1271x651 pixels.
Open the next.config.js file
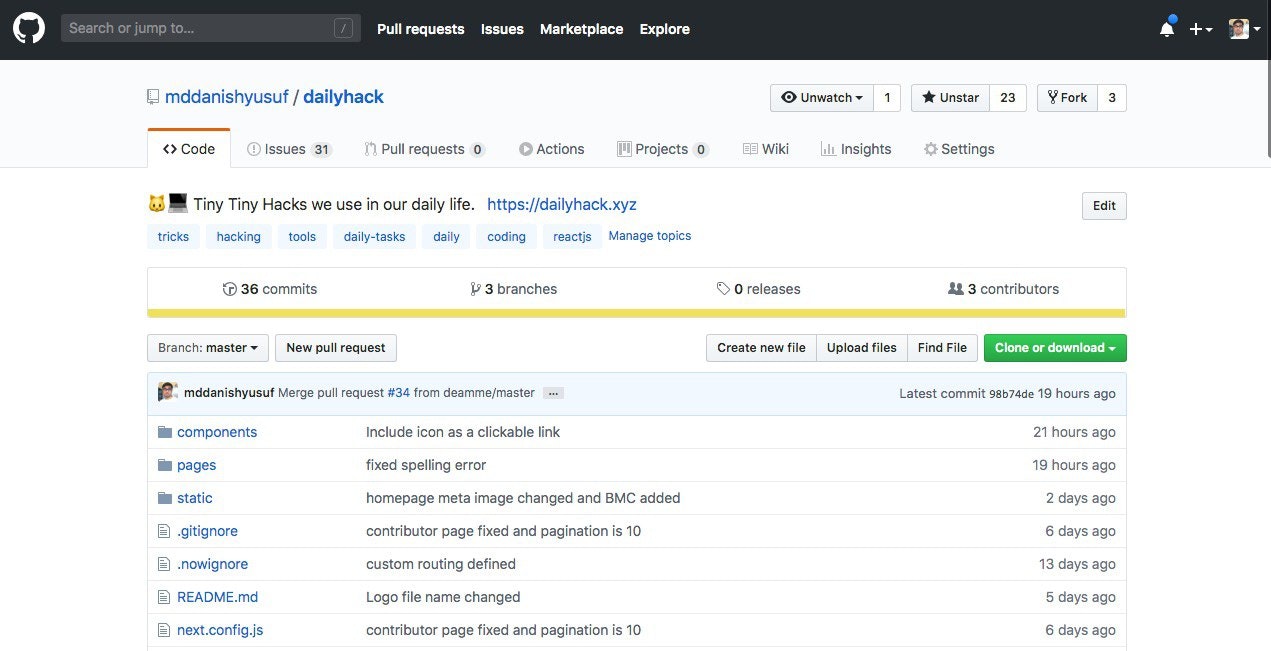(220, 630)
